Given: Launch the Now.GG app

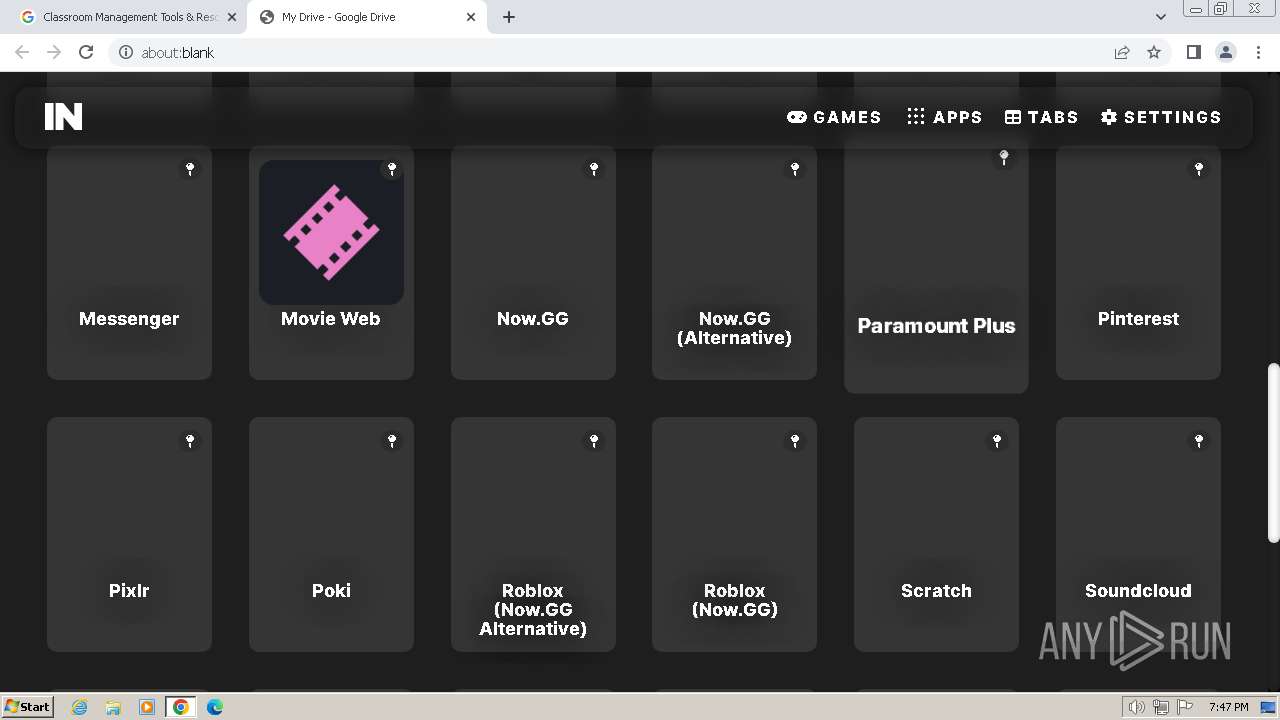Looking at the screenshot, I should 533,263.
